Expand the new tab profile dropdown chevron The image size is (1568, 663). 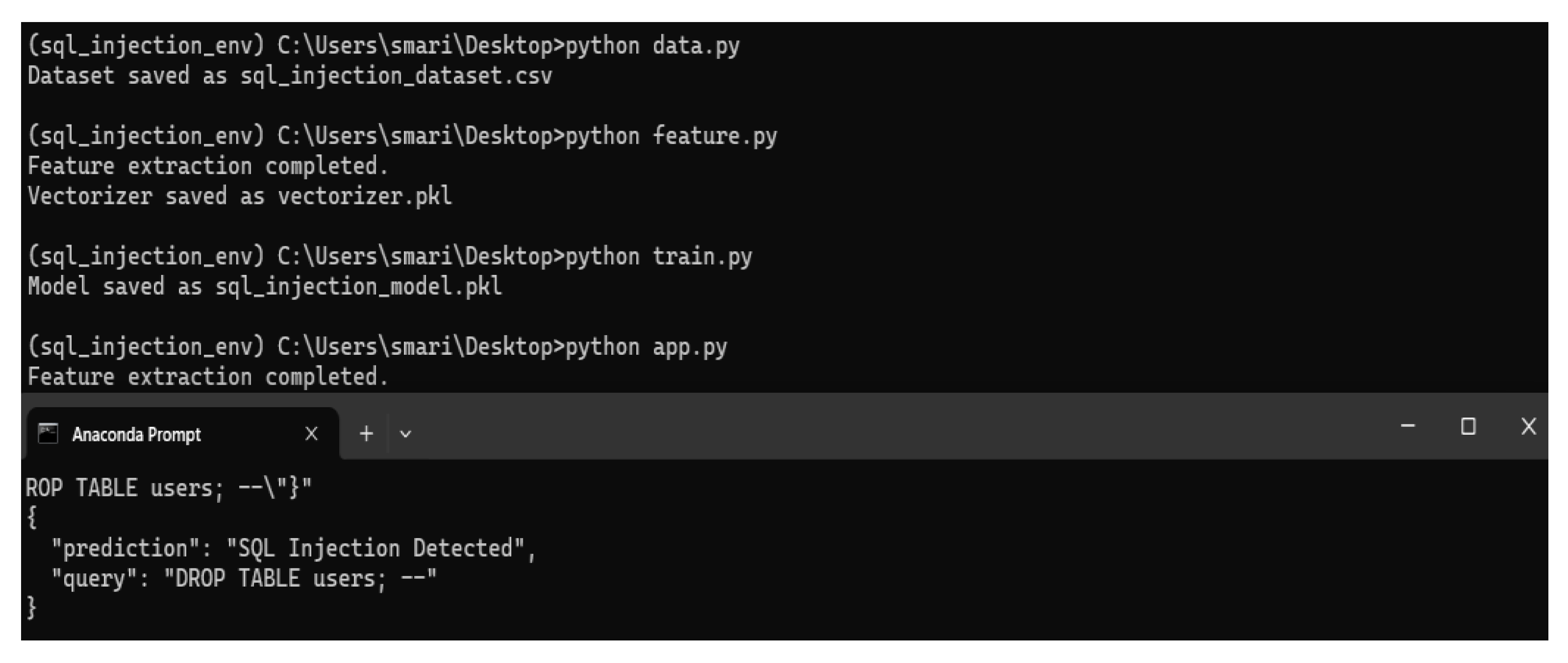(x=405, y=434)
